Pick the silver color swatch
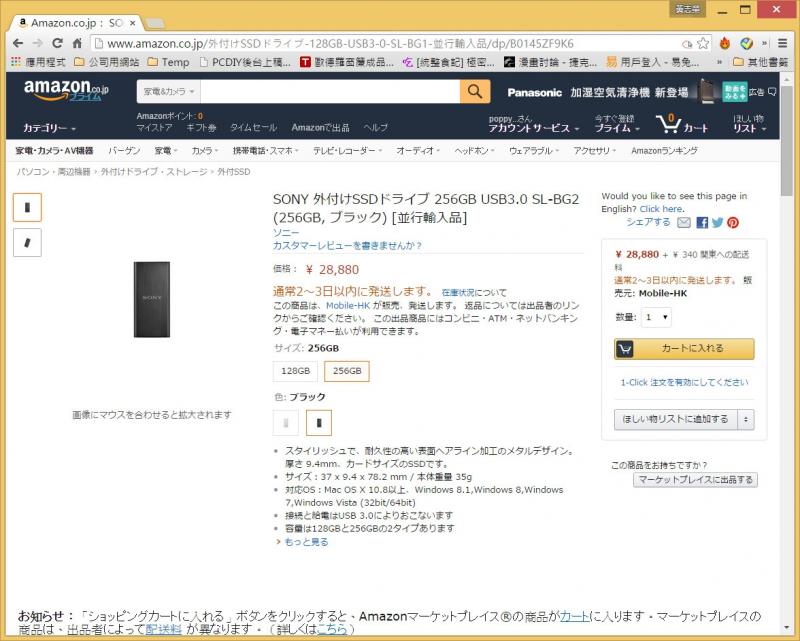Image resolution: width=800 pixels, height=641 pixels. click(286, 423)
